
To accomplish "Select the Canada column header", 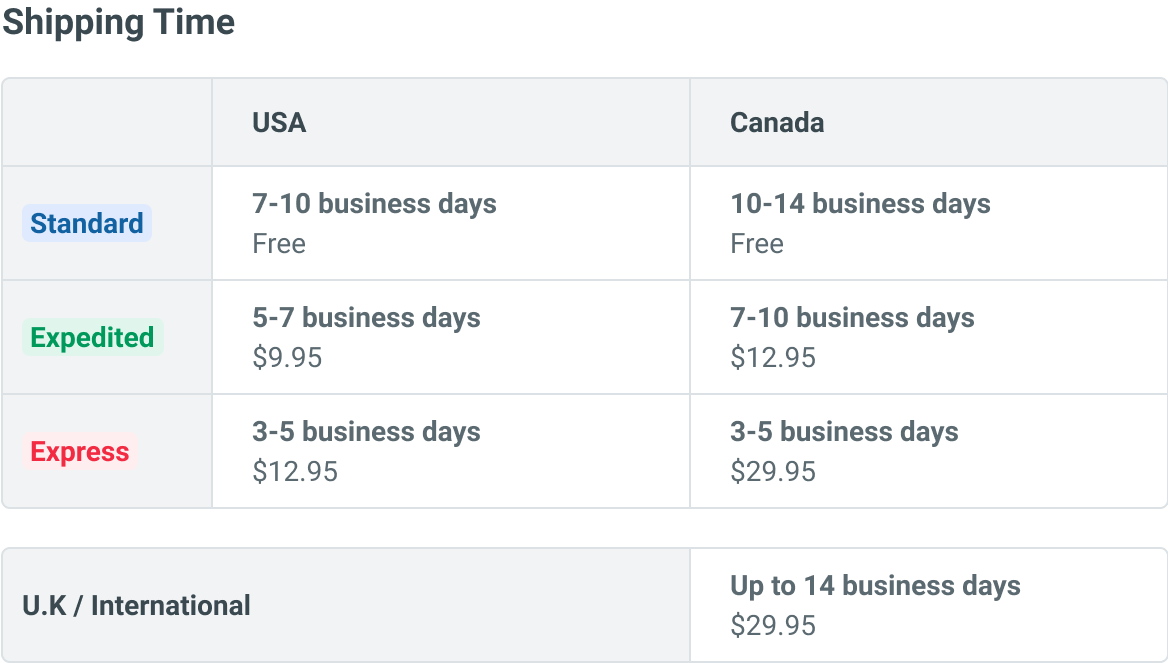I will (x=777, y=122).
